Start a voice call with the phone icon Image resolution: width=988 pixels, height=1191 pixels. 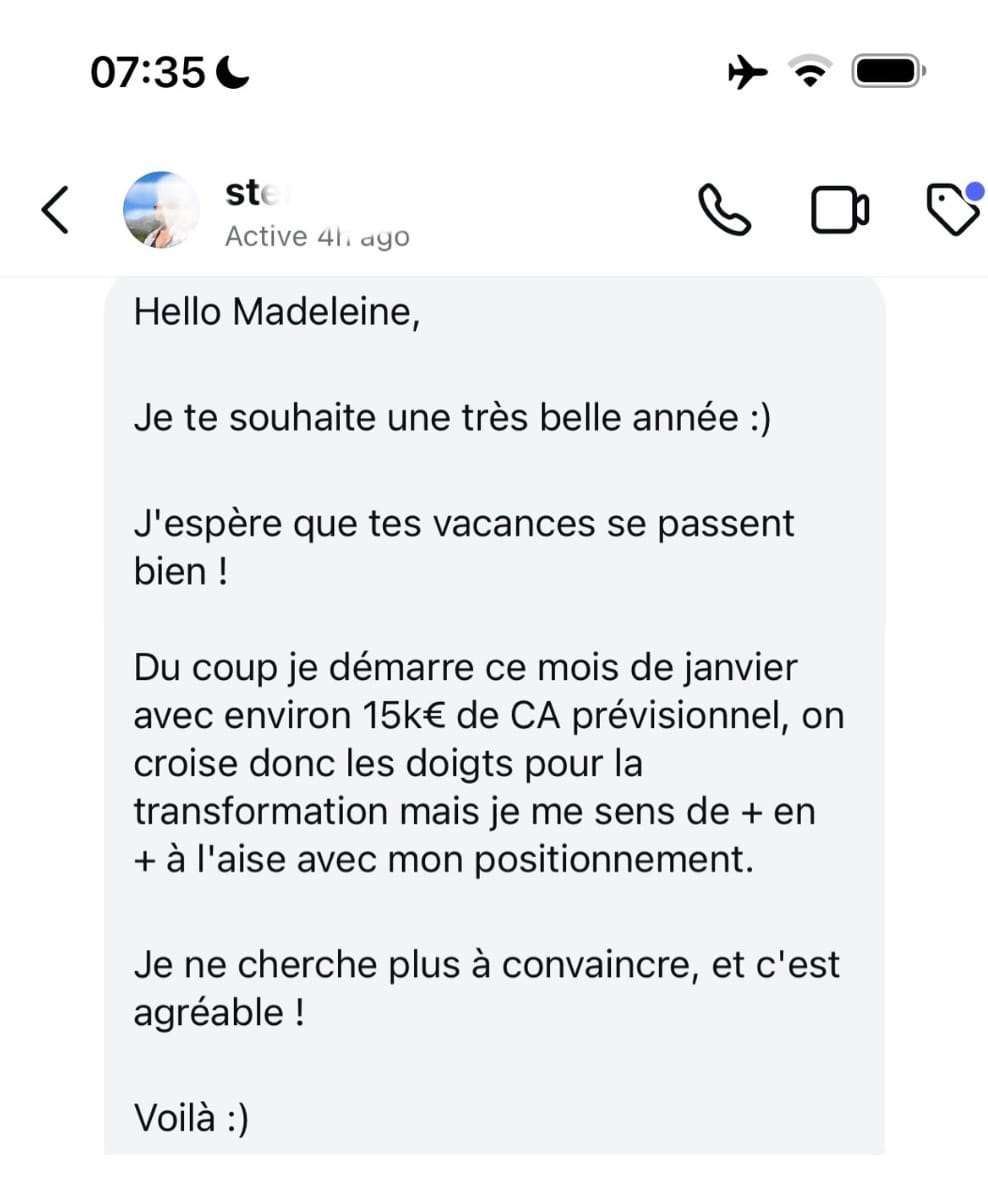[x=724, y=210]
